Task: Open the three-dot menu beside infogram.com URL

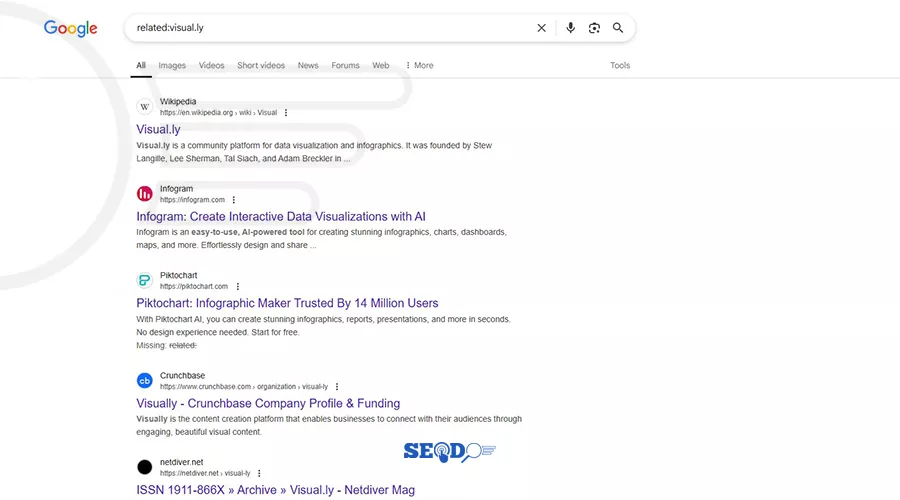Action: 234,200
